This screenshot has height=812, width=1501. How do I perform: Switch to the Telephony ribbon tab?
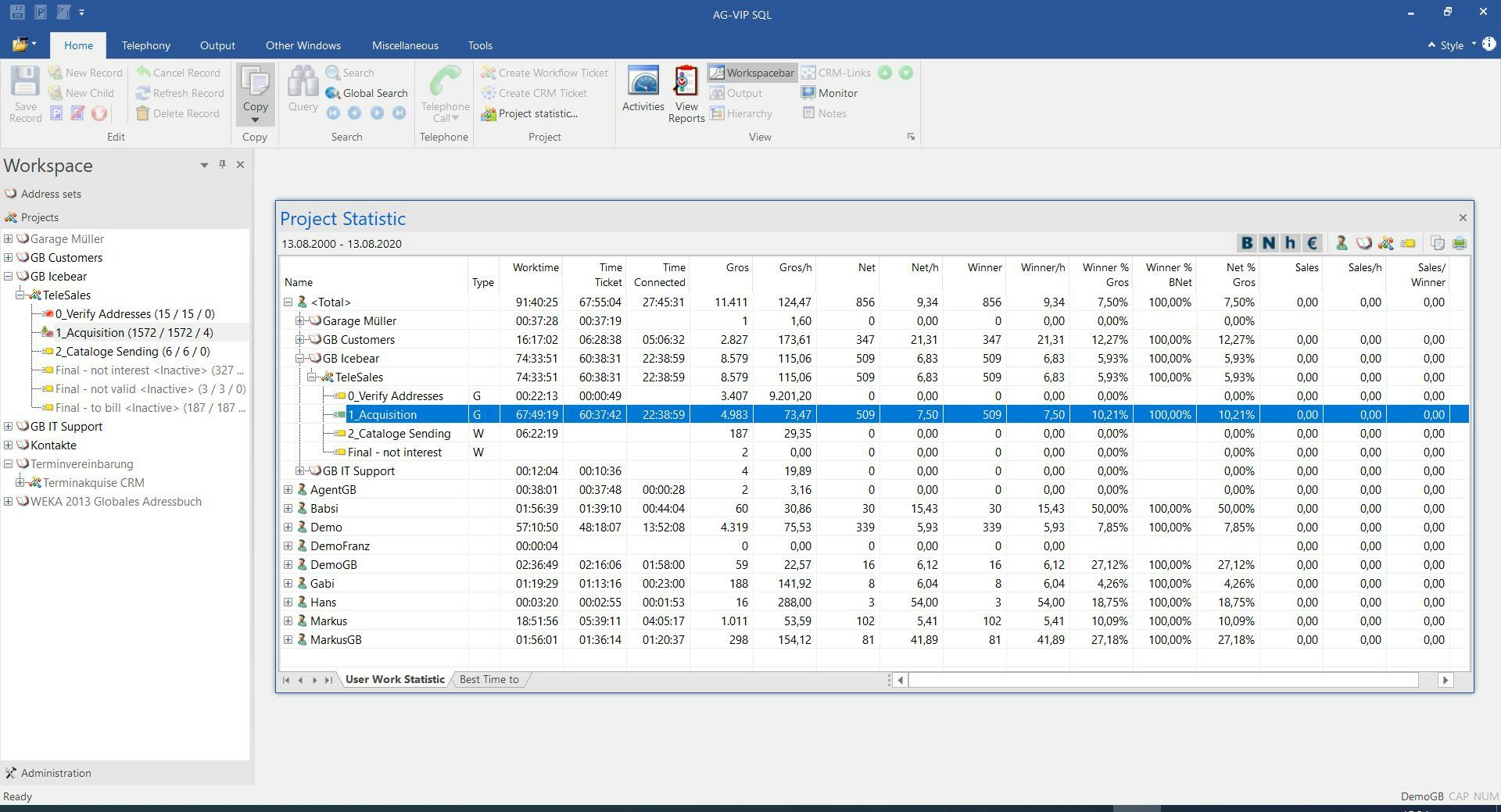tap(145, 45)
